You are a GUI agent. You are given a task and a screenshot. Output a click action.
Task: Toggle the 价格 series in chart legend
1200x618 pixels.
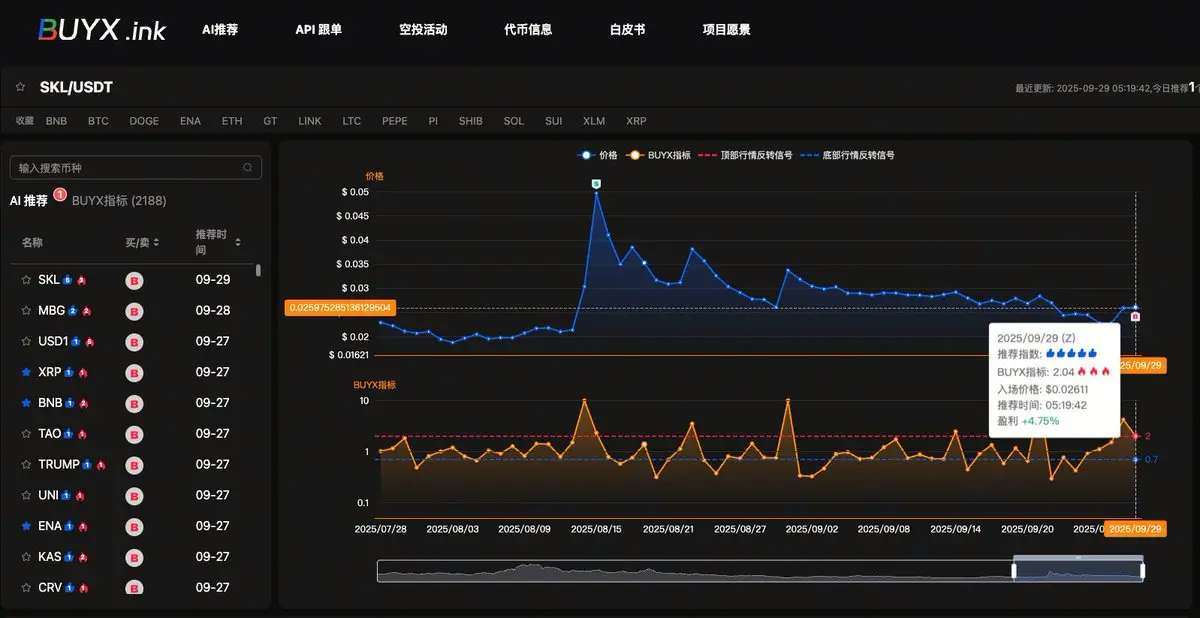(x=598, y=155)
